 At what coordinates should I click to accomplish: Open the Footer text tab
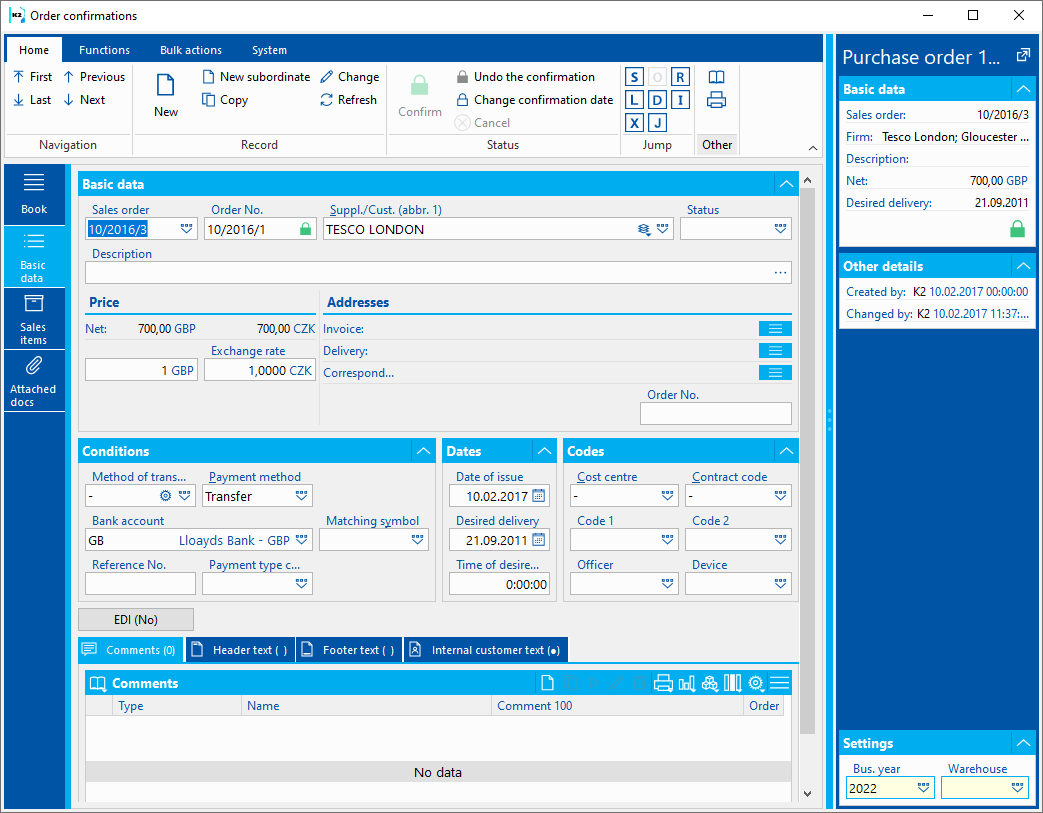pos(349,650)
